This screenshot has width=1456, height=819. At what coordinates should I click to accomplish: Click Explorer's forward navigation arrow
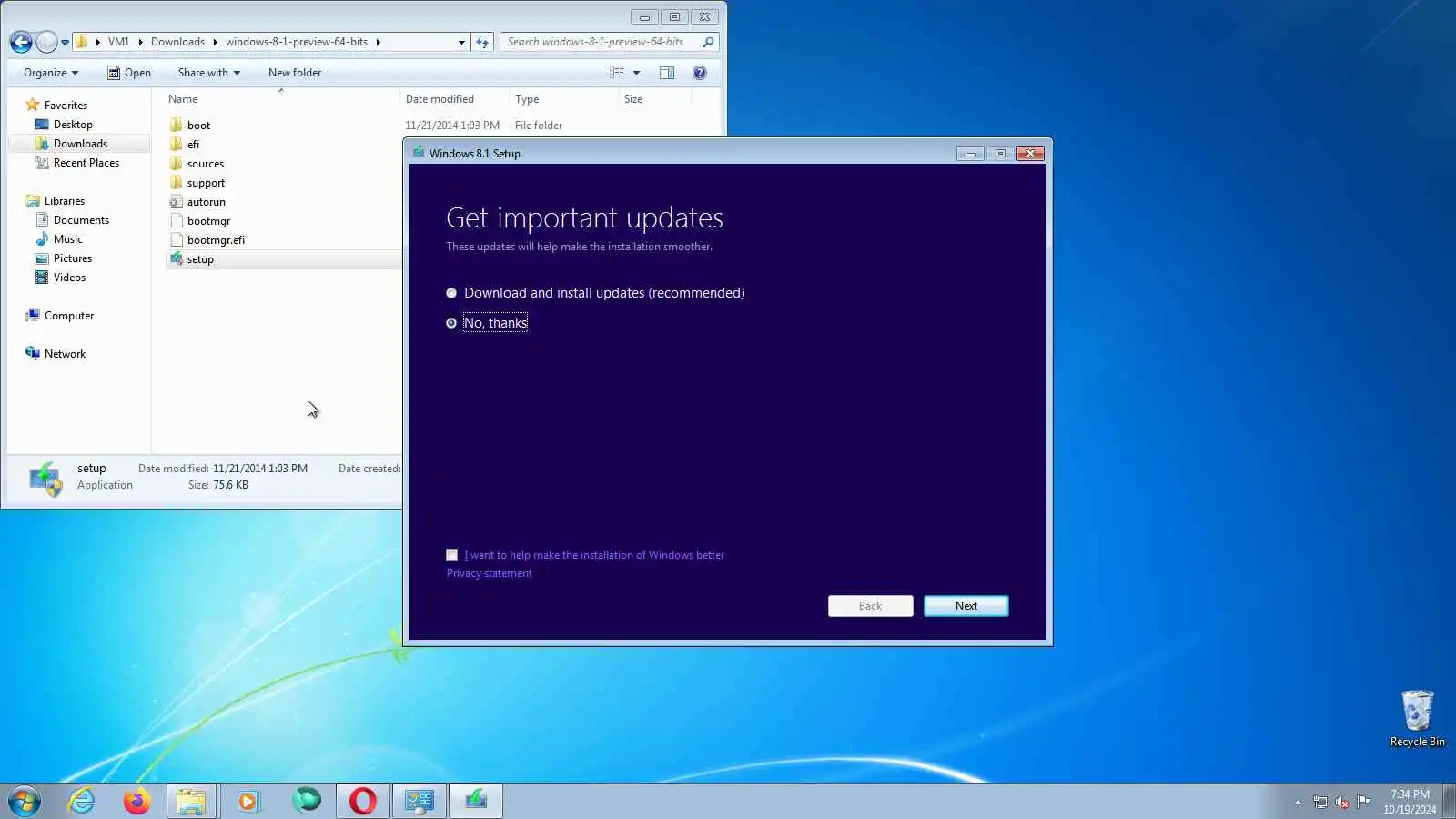[x=46, y=42]
